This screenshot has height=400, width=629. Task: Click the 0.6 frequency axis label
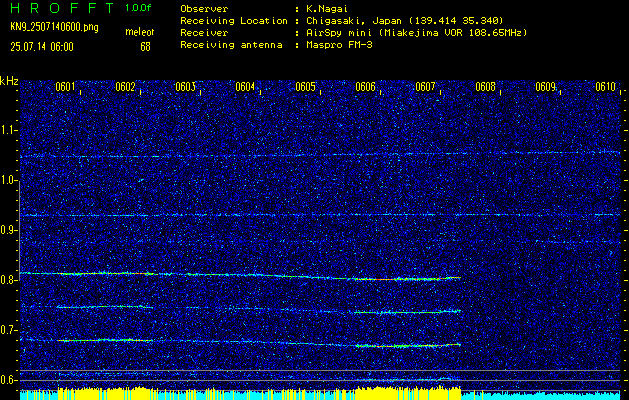point(9,380)
